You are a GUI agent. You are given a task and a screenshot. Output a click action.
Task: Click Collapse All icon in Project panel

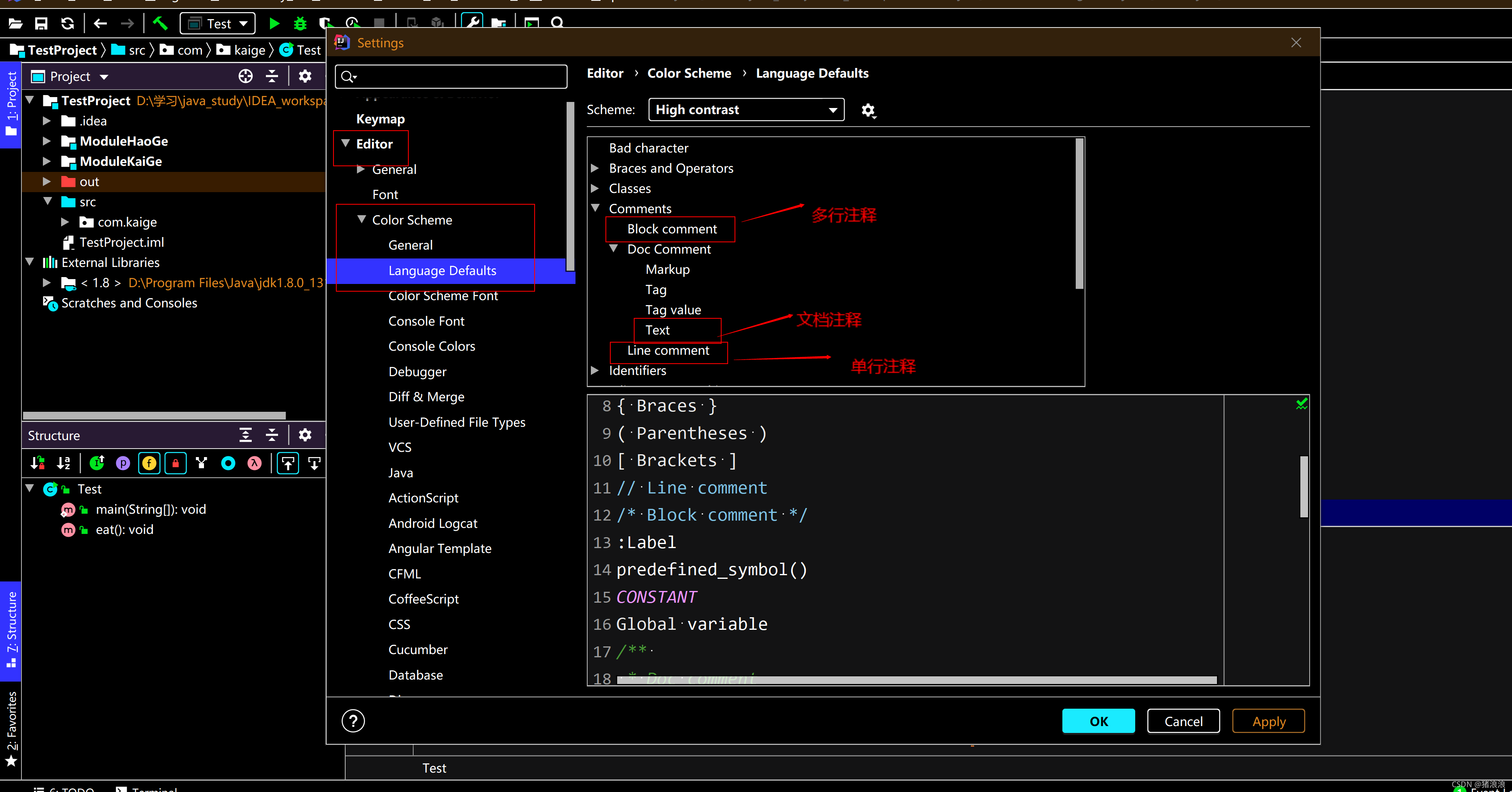pos(272,76)
